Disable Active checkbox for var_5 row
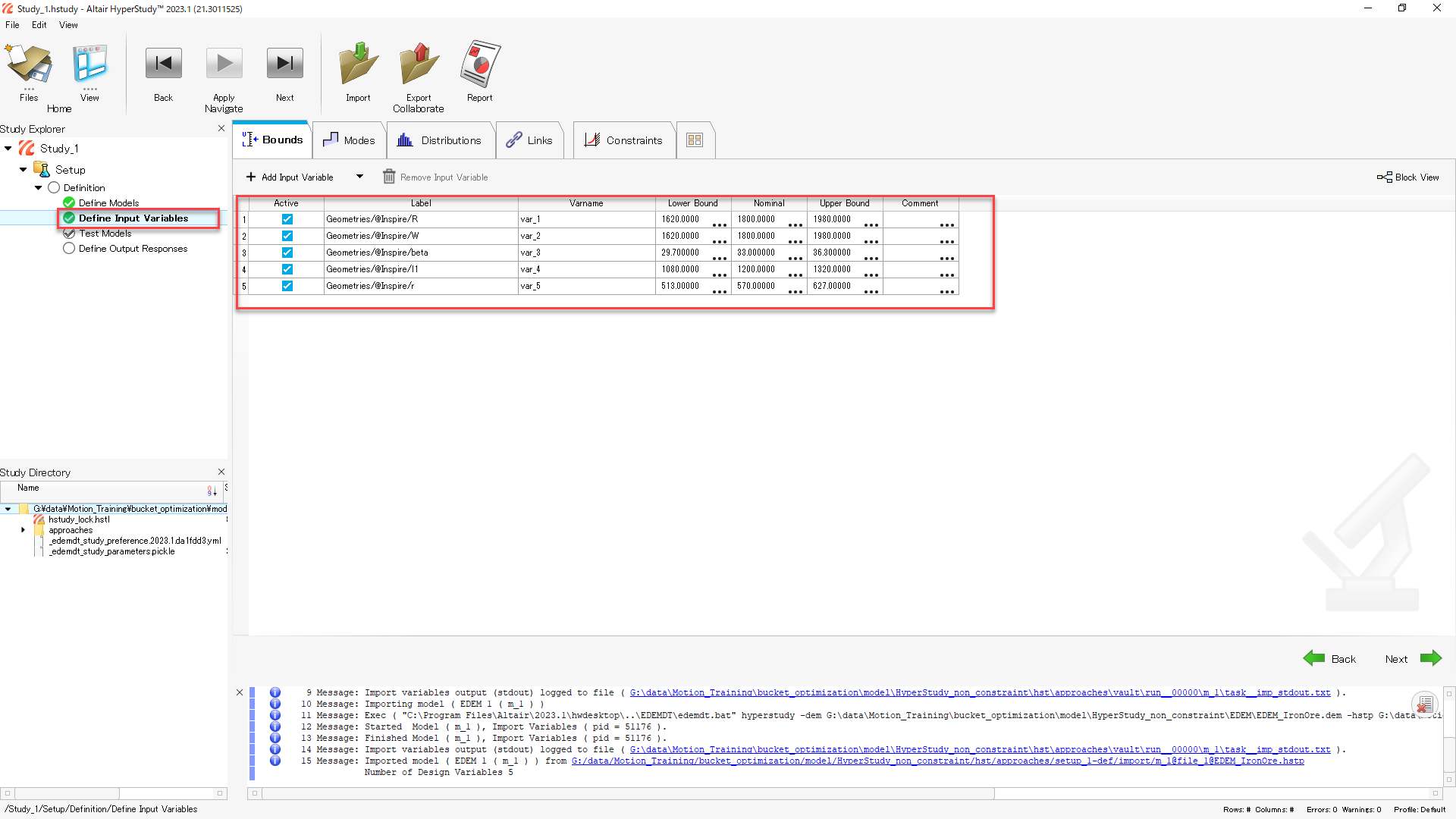The height and width of the screenshot is (819, 1456). [287, 286]
